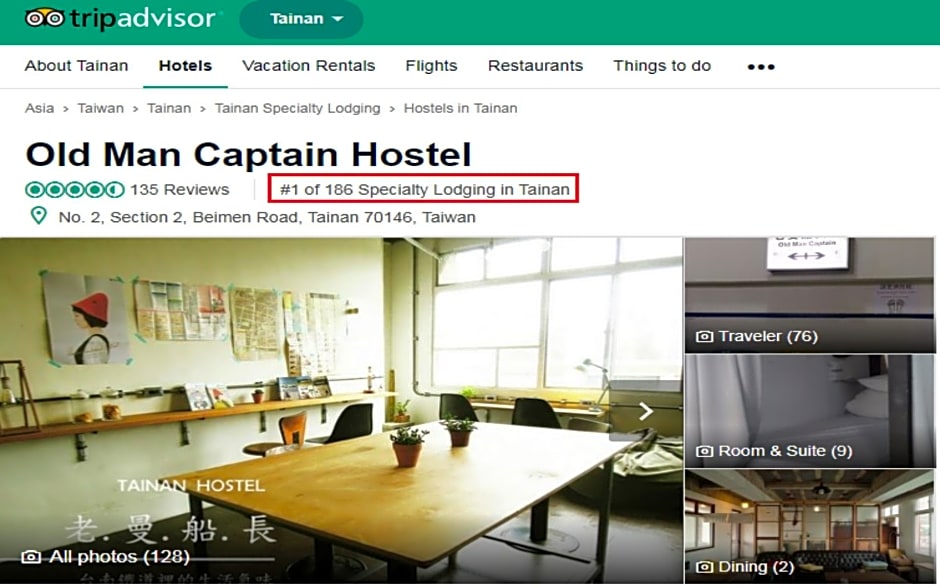The image size is (940, 588).
Task: Open the Flights page
Action: (431, 66)
